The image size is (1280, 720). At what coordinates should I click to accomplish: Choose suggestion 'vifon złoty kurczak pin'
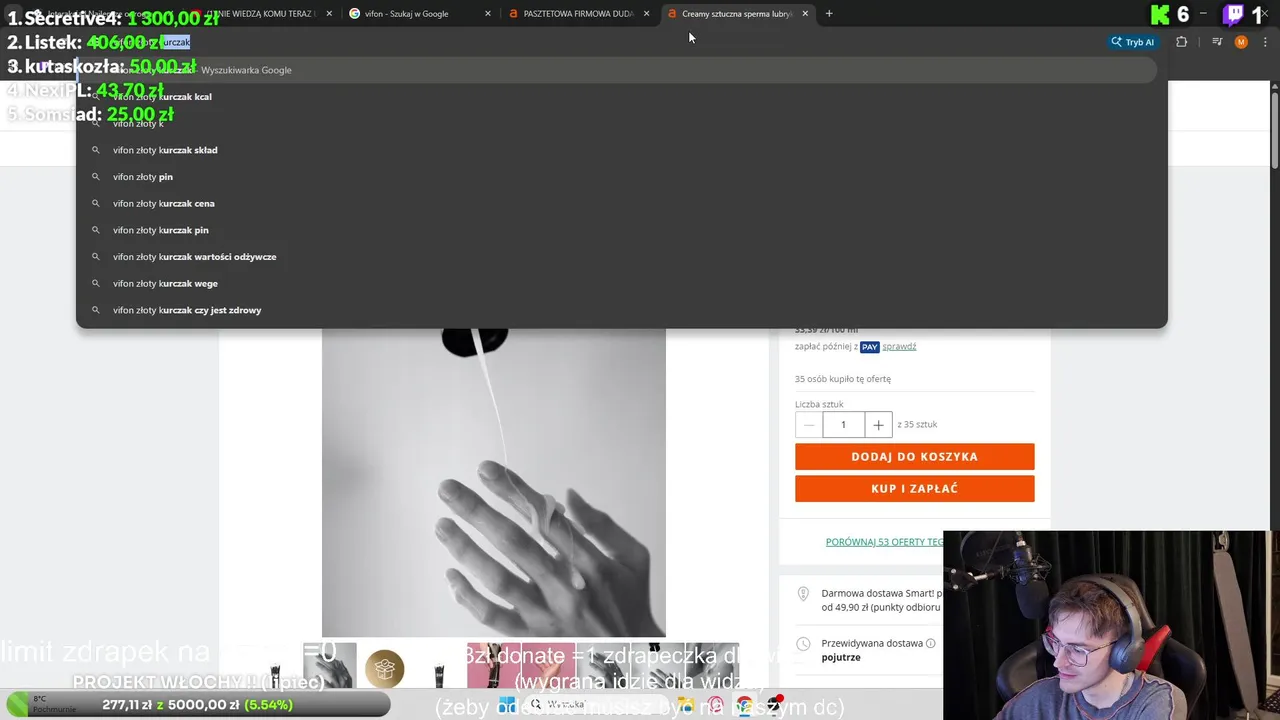pos(622,230)
